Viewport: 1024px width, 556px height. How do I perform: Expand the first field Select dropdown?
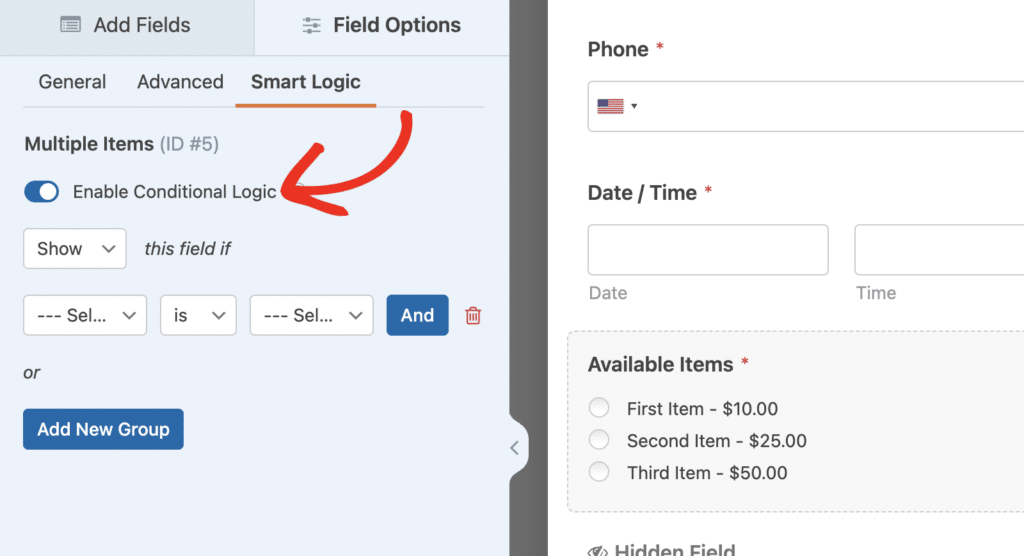tap(85, 315)
